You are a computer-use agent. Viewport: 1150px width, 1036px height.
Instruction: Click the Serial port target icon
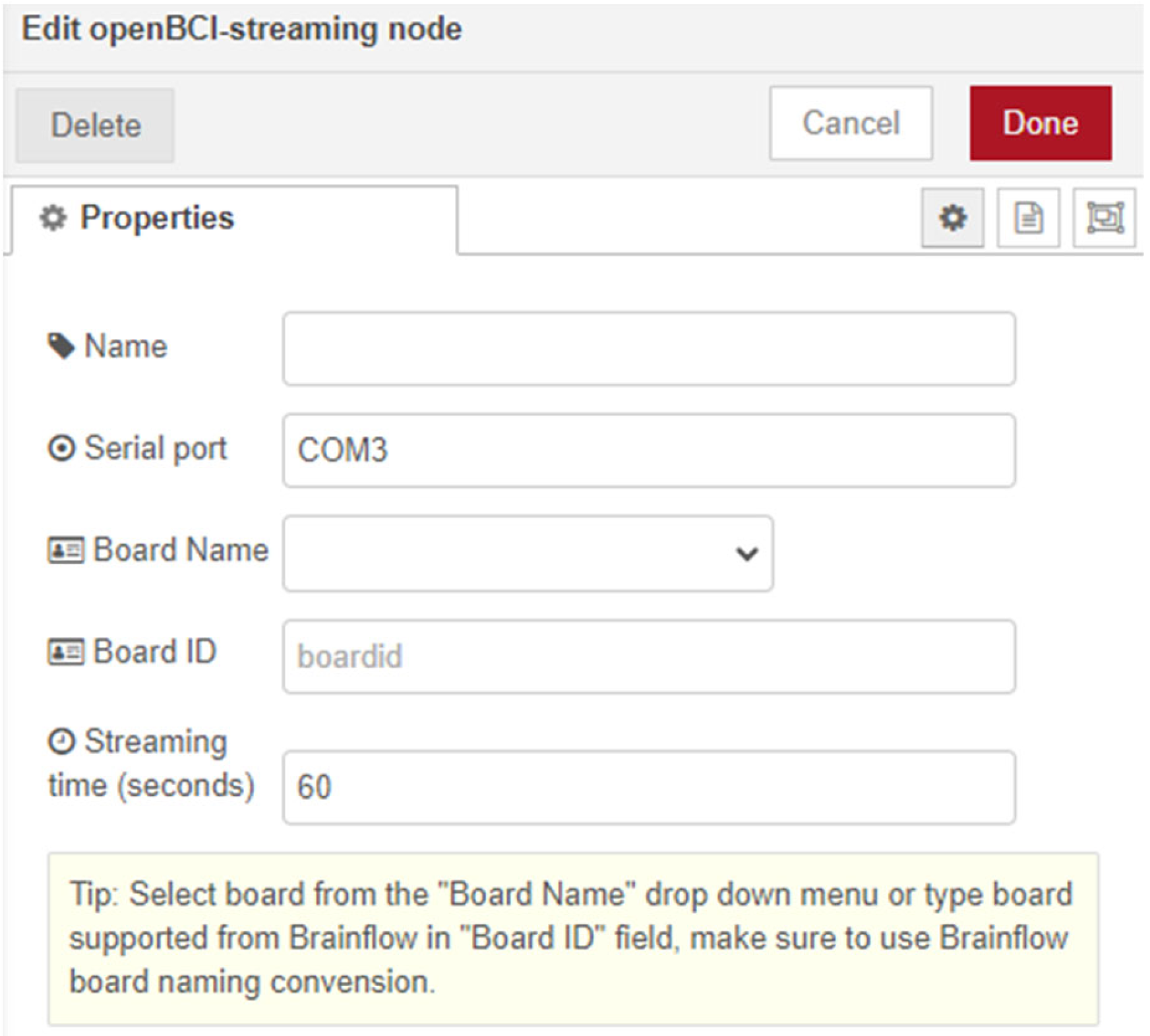click(61, 448)
